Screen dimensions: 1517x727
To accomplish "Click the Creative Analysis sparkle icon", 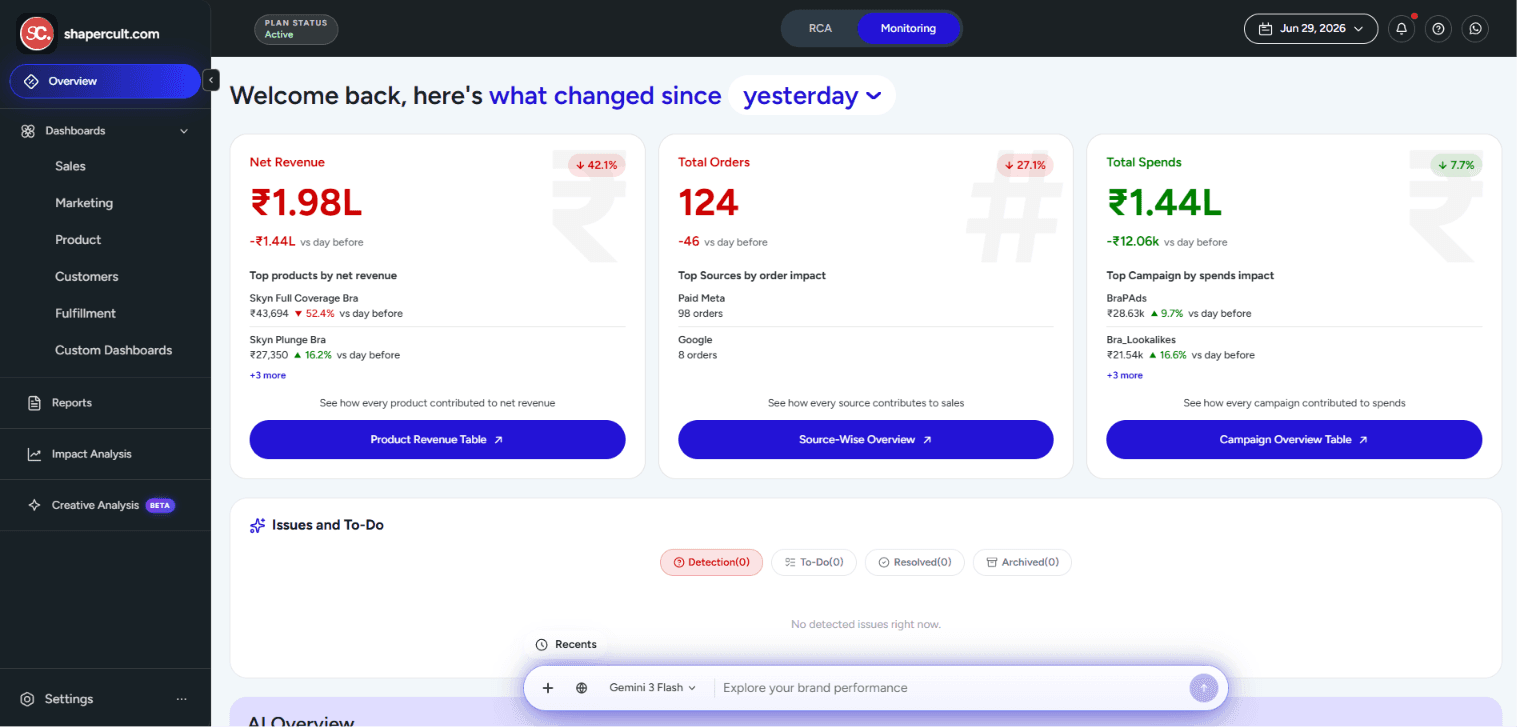I will click(34, 505).
